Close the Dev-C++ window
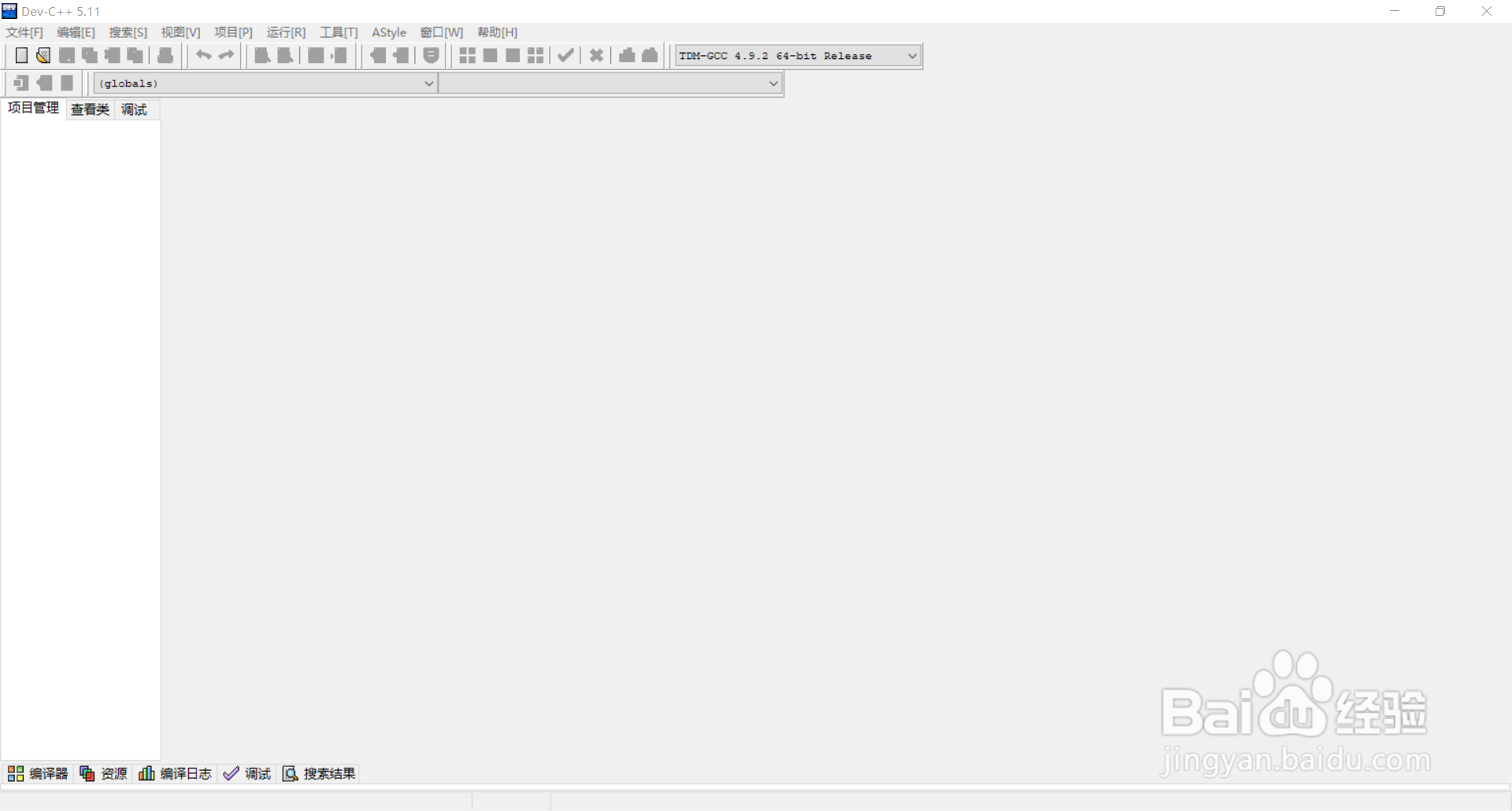 (x=1487, y=11)
